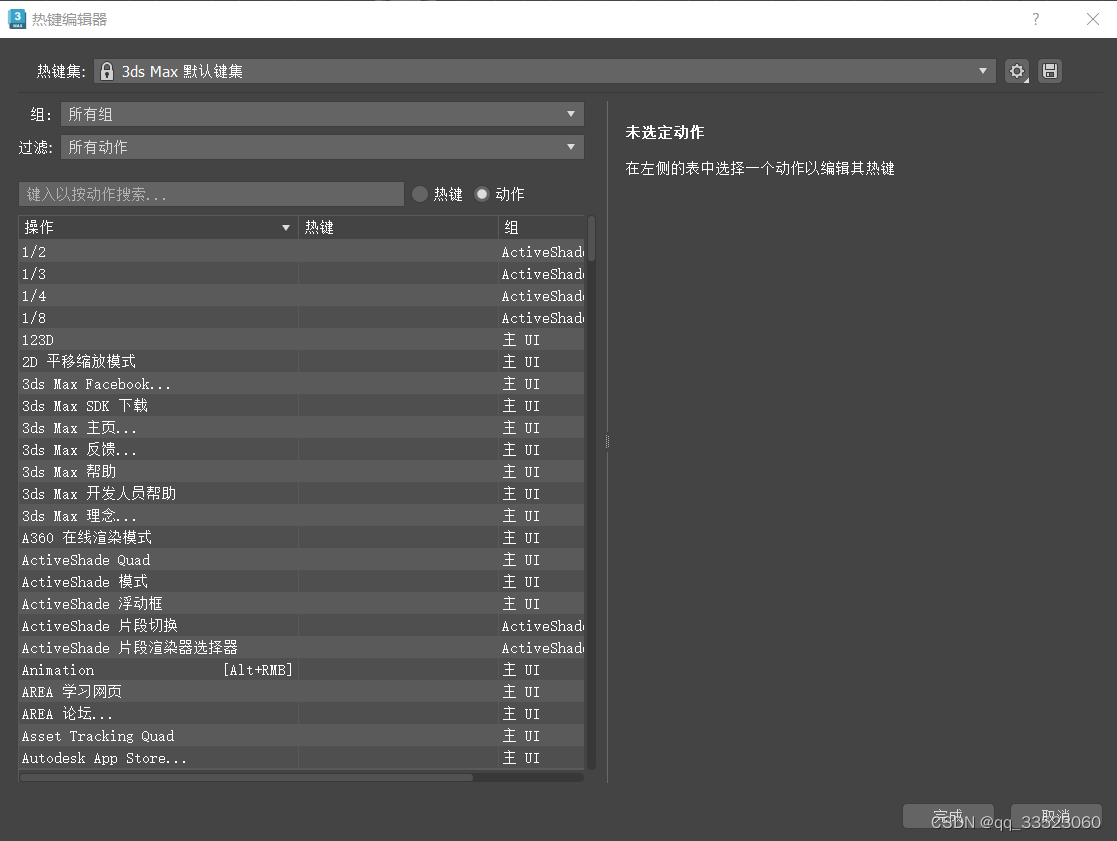Select the AREA 学习网页 row
Screen dimensions: 1117x841
[x=301, y=691]
